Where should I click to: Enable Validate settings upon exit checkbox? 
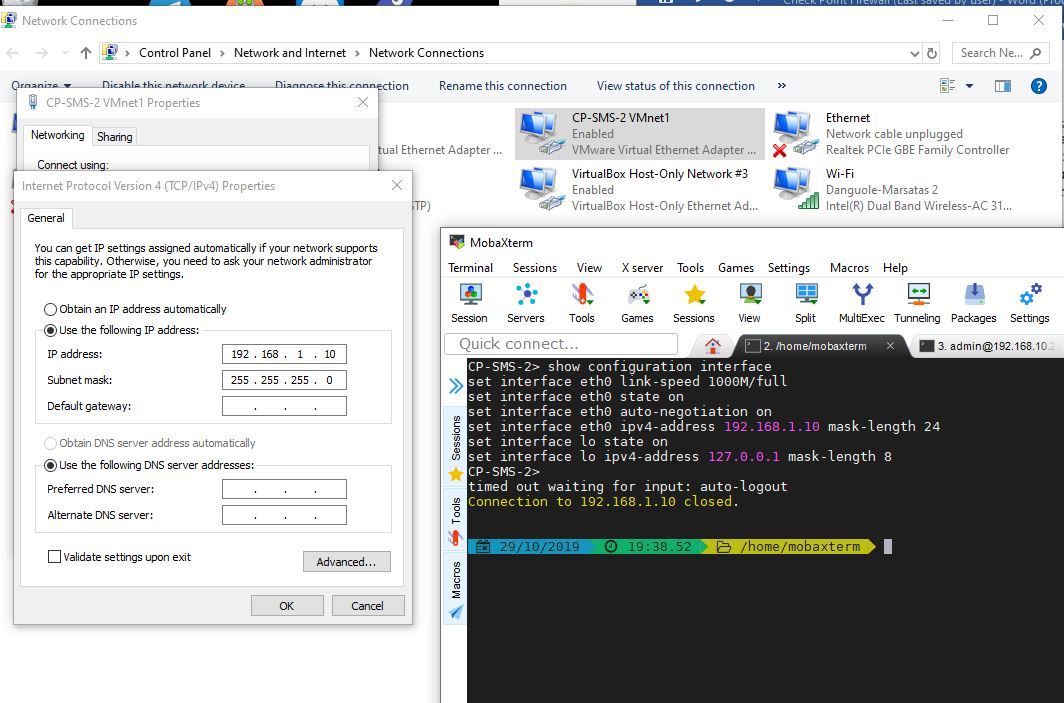(54, 557)
